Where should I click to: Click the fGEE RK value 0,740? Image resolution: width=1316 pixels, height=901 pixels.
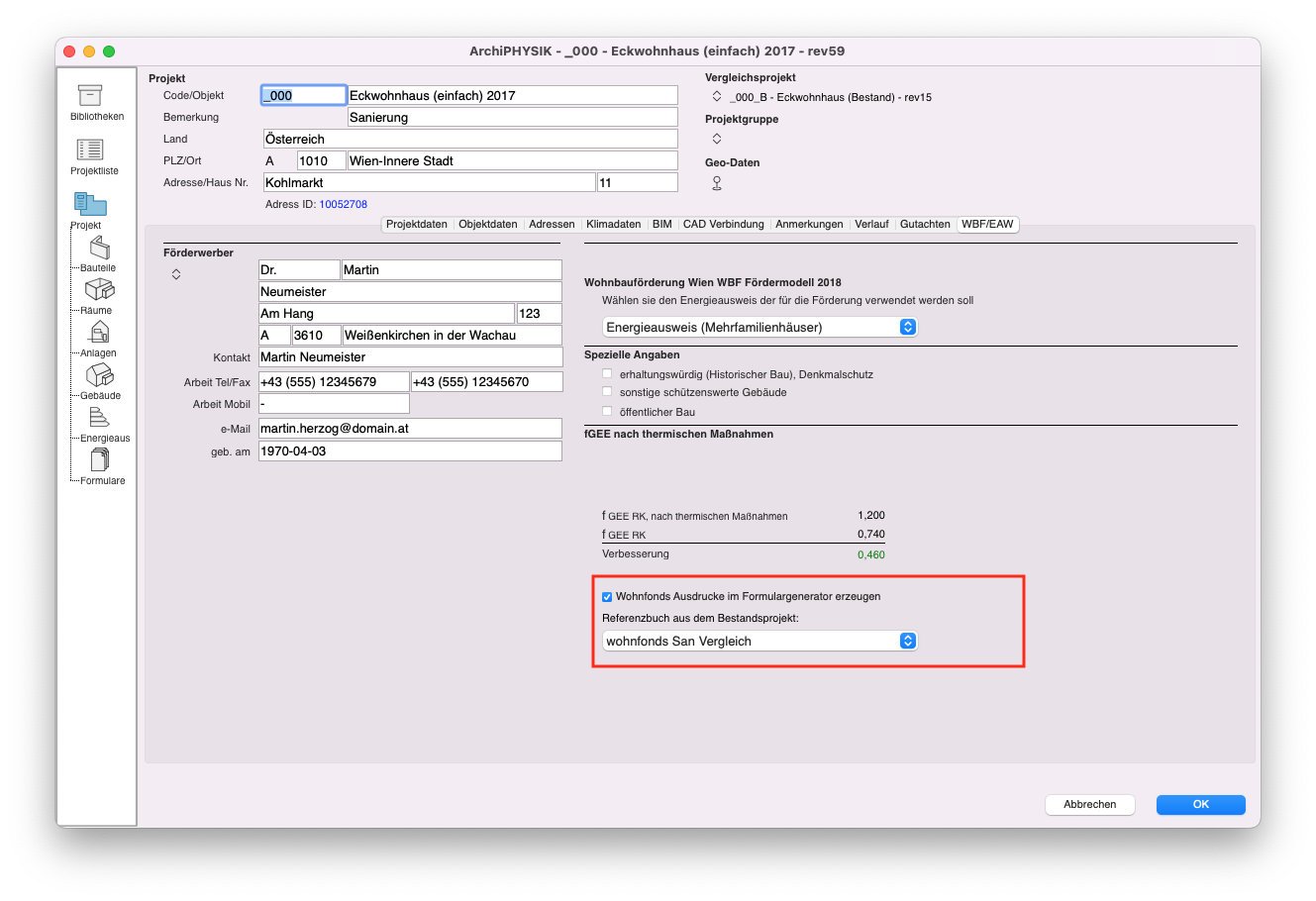[x=871, y=534]
